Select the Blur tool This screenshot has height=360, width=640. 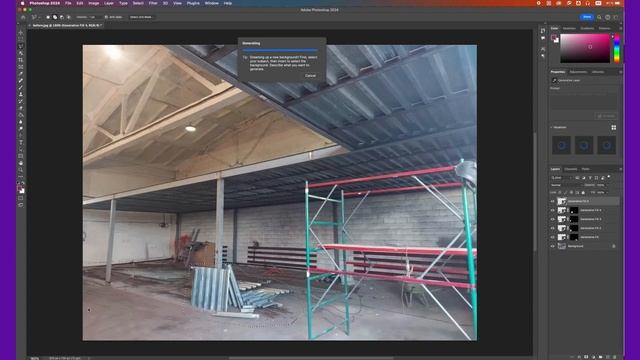pyautogui.click(x=21, y=122)
